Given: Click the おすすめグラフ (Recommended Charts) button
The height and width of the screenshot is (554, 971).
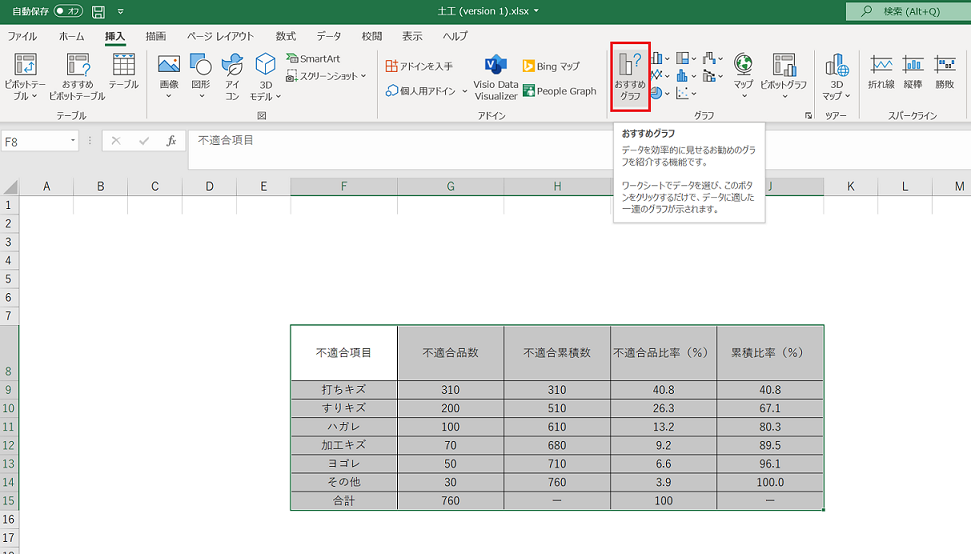Looking at the screenshot, I should 630,76.
